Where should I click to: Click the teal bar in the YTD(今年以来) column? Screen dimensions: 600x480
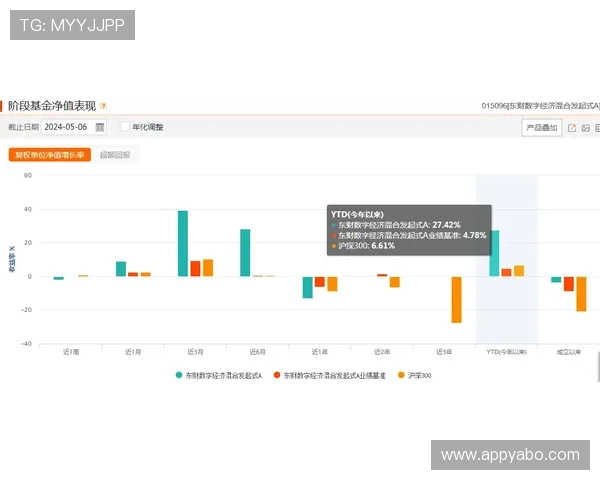[494, 253]
